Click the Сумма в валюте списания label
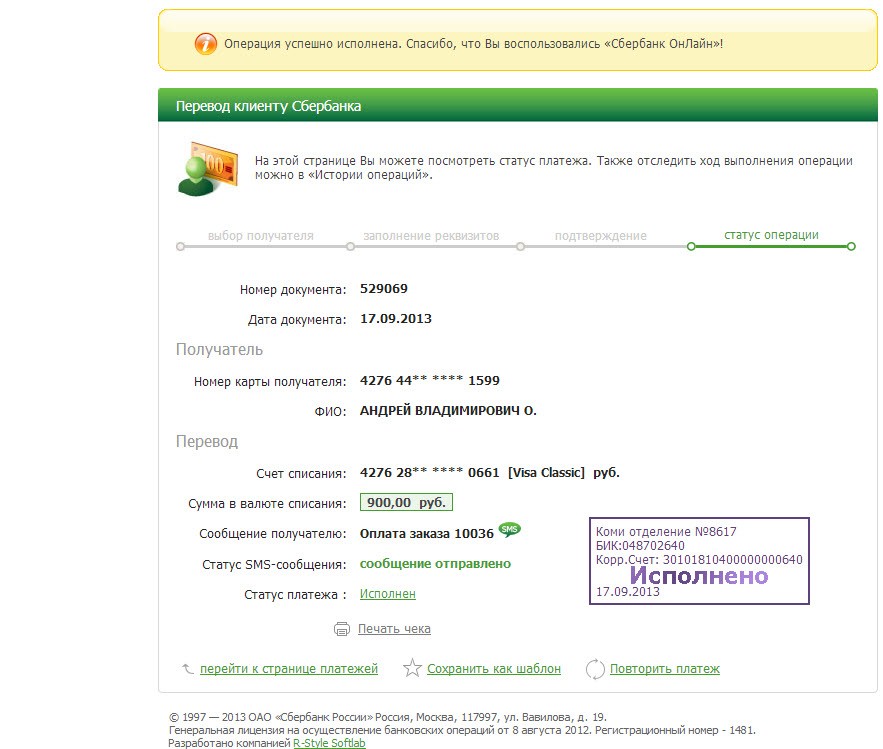This screenshot has height=749, width=883. coord(267,503)
